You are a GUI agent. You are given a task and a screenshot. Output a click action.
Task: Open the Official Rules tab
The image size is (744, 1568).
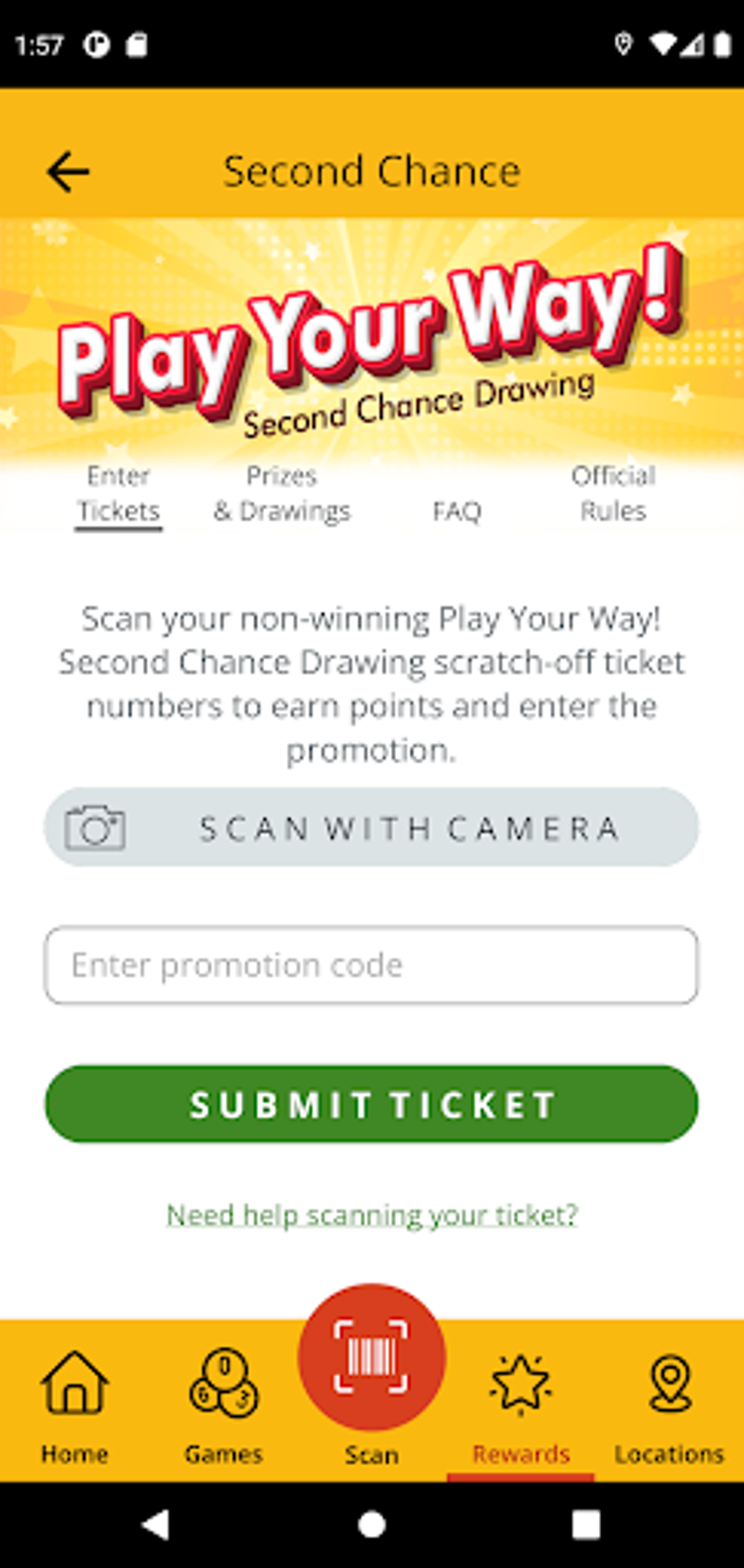coord(613,494)
